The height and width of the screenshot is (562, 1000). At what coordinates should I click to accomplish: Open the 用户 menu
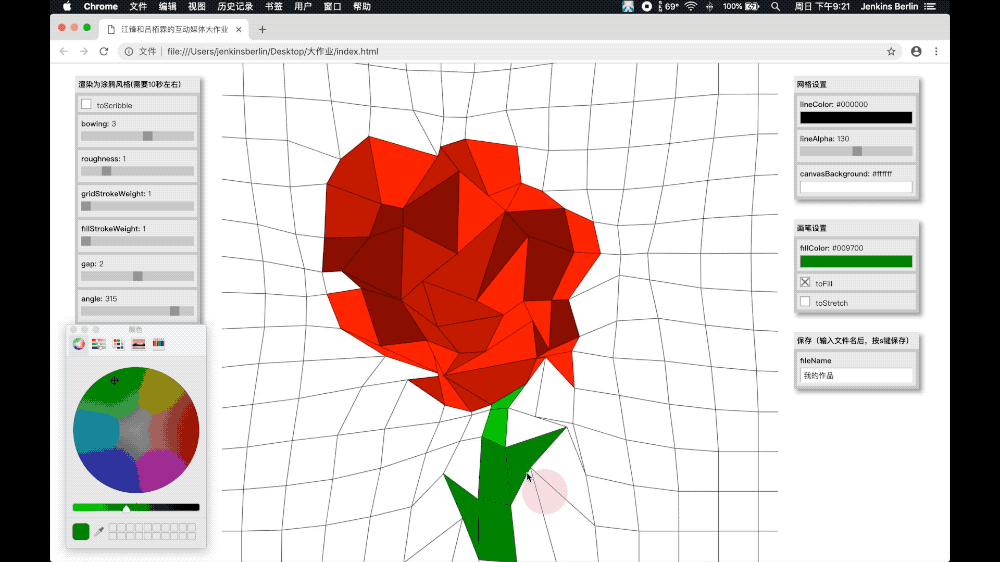click(x=303, y=6)
